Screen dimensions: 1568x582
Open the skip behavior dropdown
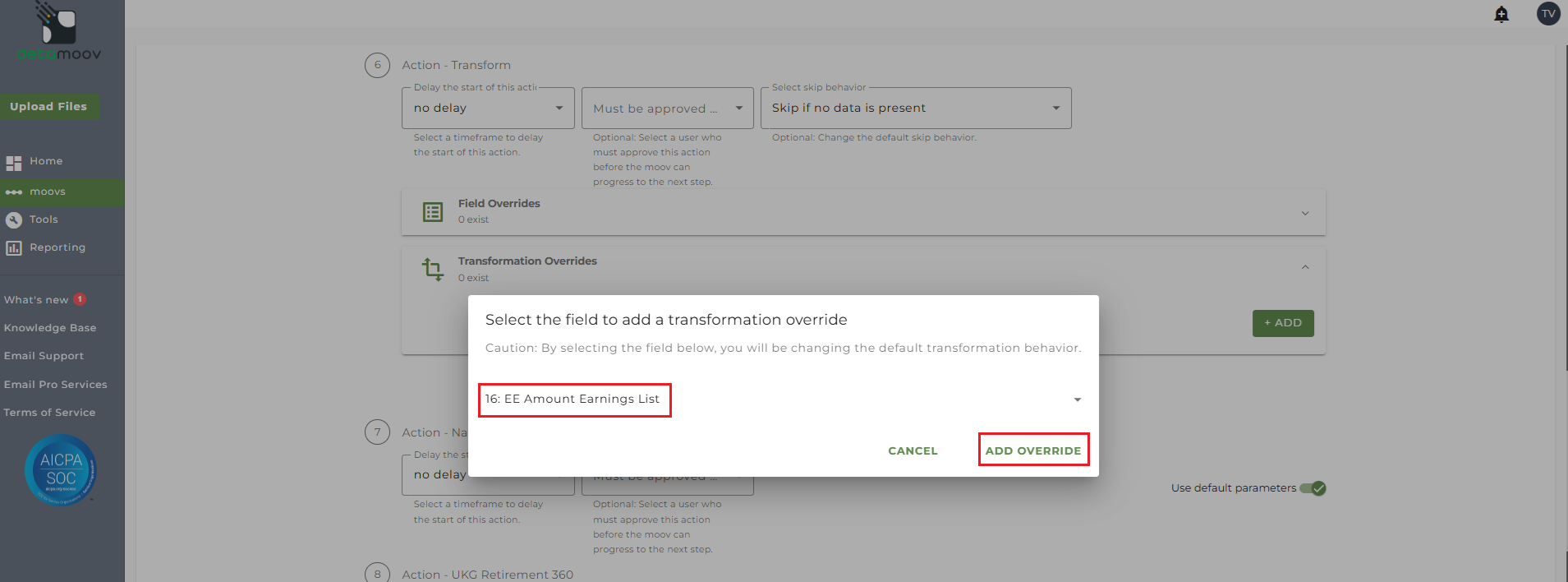1055,109
